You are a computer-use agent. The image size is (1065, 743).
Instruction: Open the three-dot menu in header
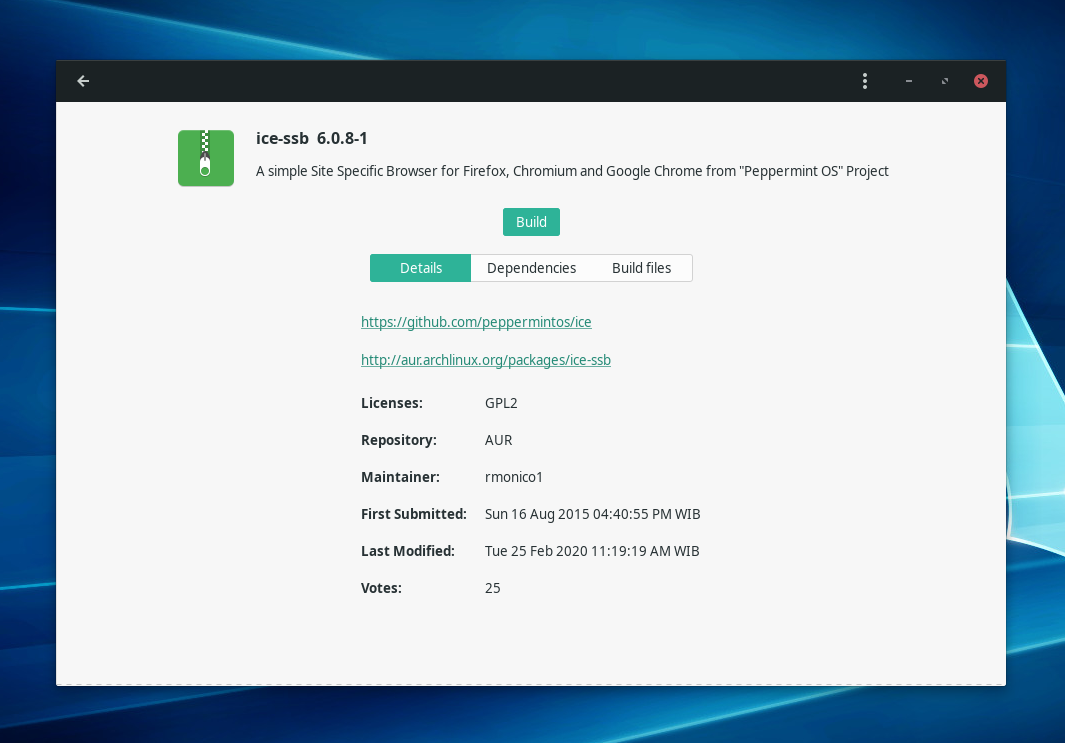pyautogui.click(x=865, y=81)
